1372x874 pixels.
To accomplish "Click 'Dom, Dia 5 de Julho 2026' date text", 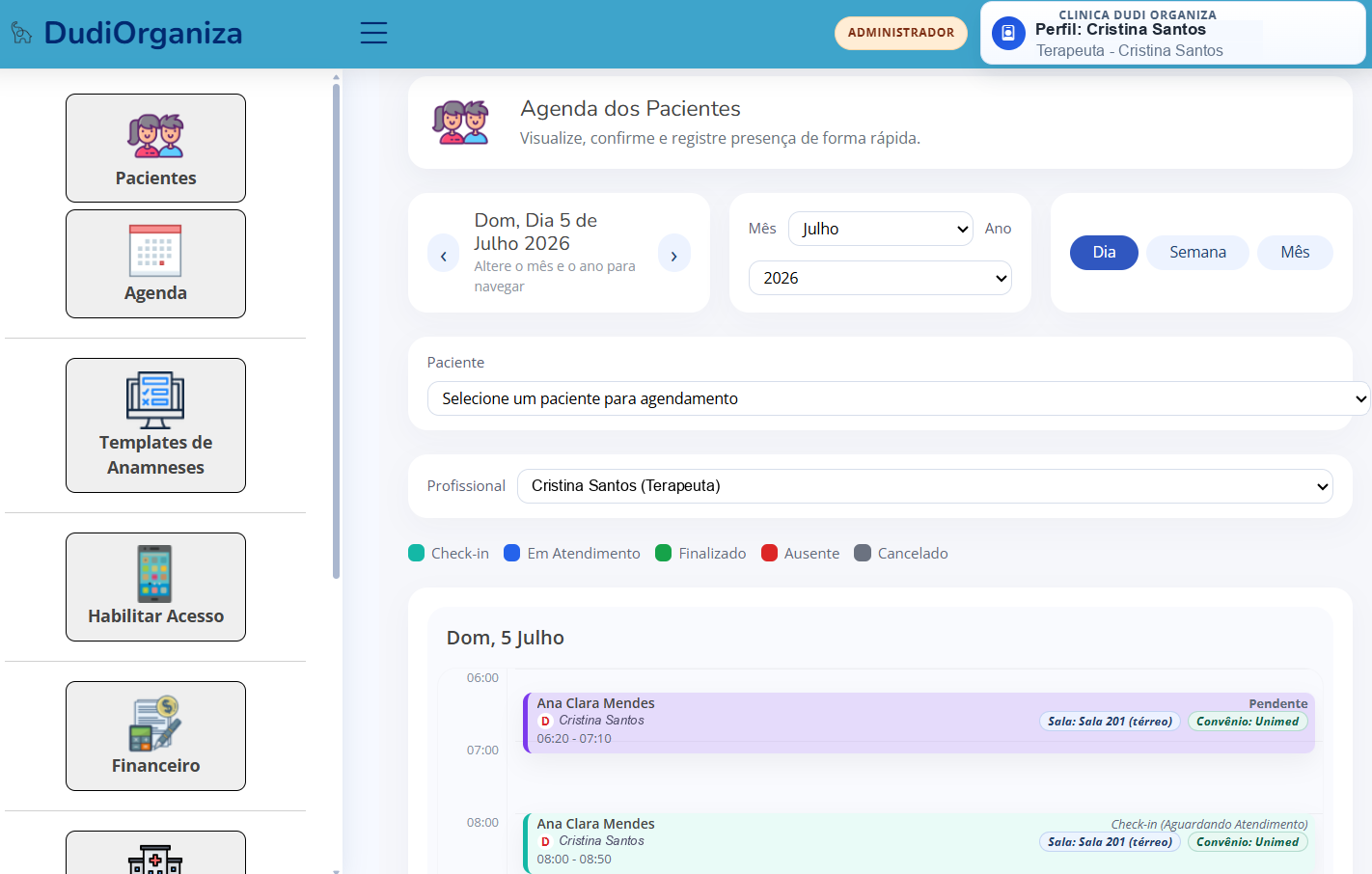I will (x=535, y=232).
